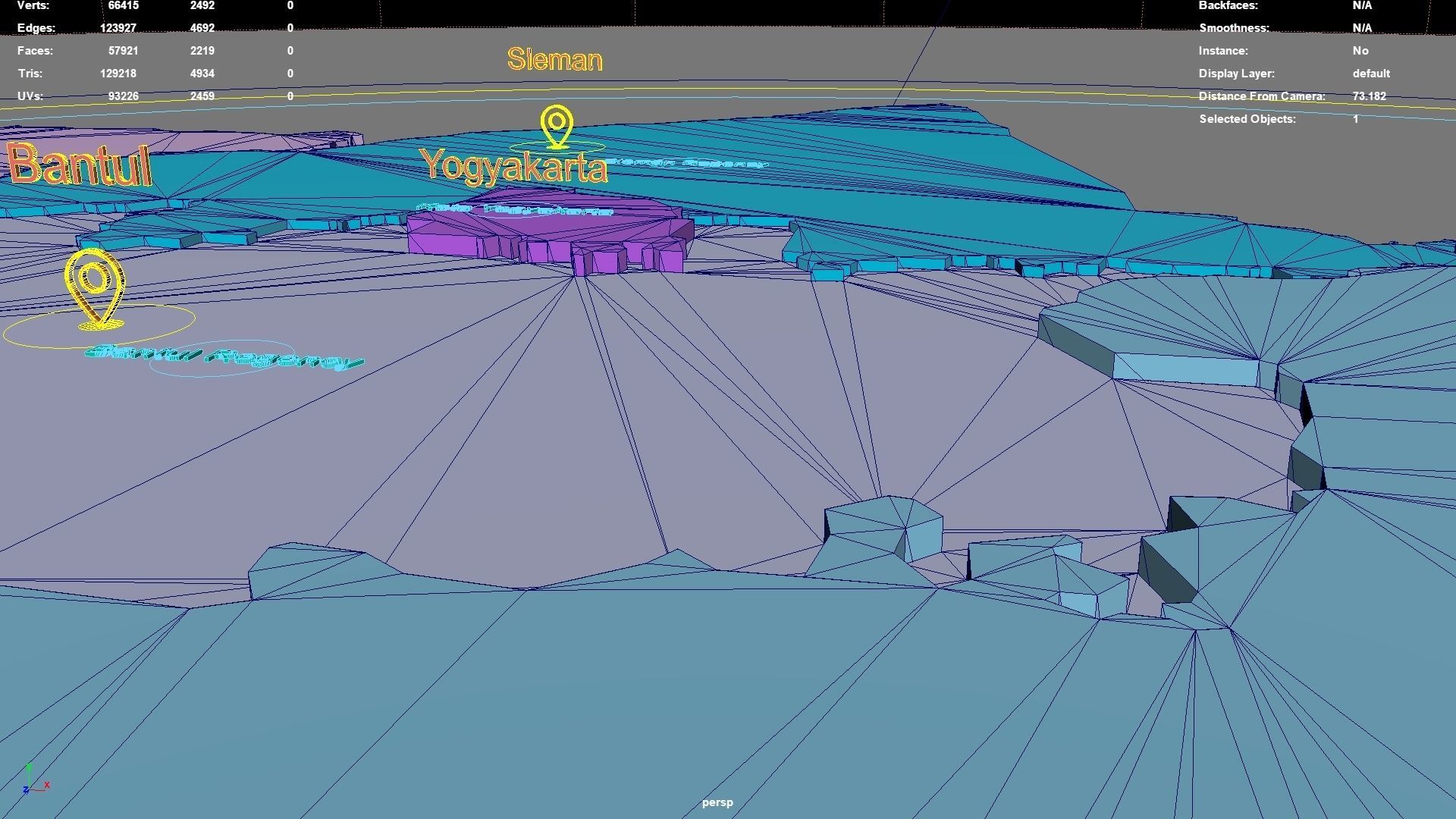Select the yellow map pin above Yogyakarta
The image size is (1456, 819).
coord(557,126)
